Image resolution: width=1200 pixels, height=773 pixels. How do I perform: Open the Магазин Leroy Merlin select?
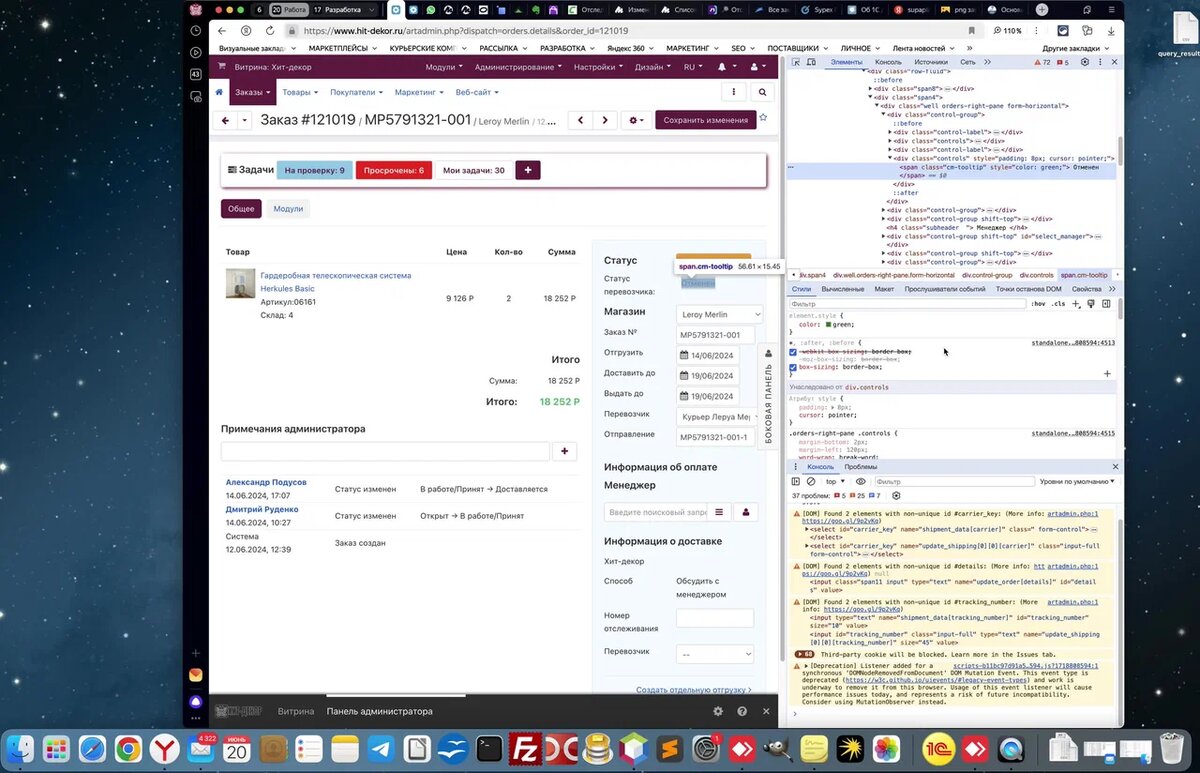[719, 314]
